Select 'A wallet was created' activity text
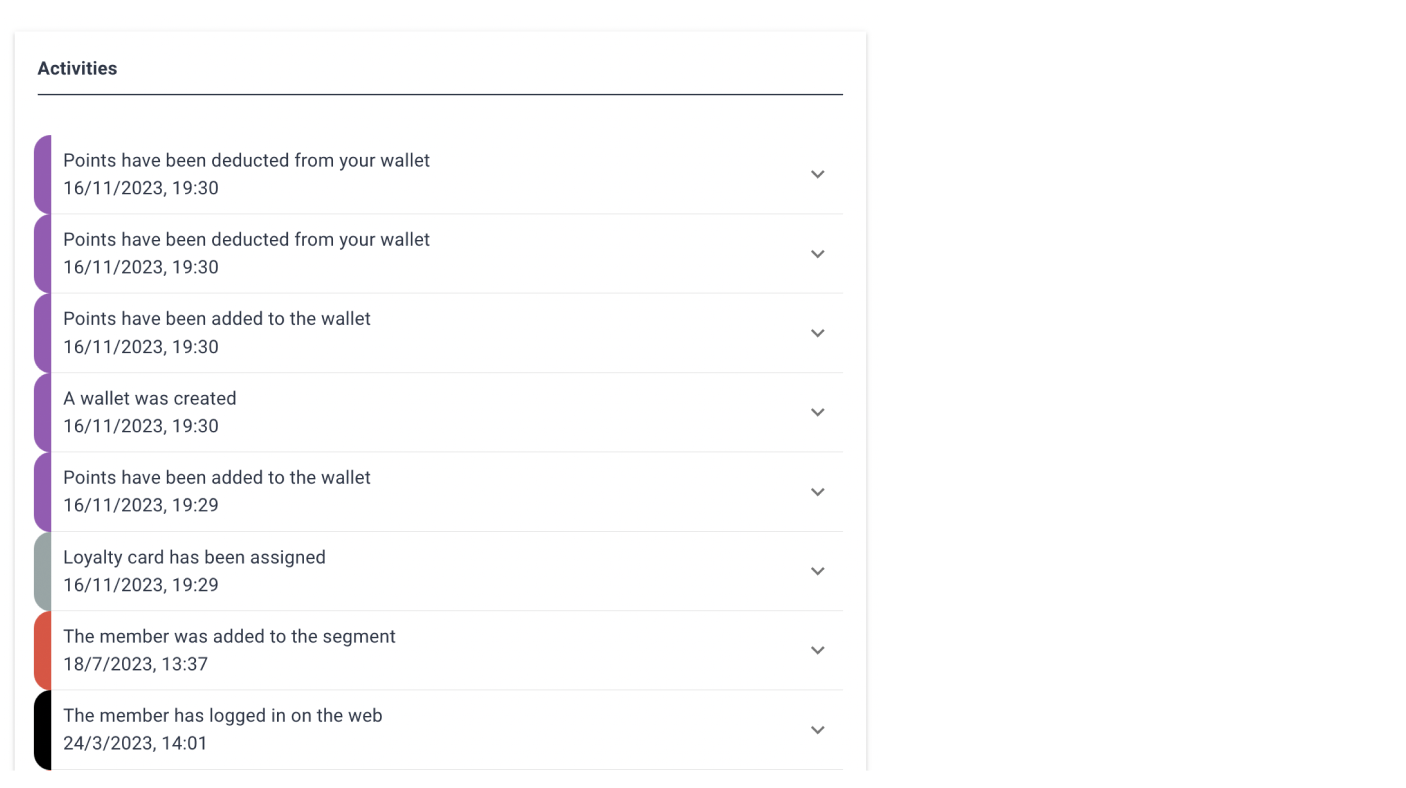The width and height of the screenshot is (1406, 788). [150, 398]
